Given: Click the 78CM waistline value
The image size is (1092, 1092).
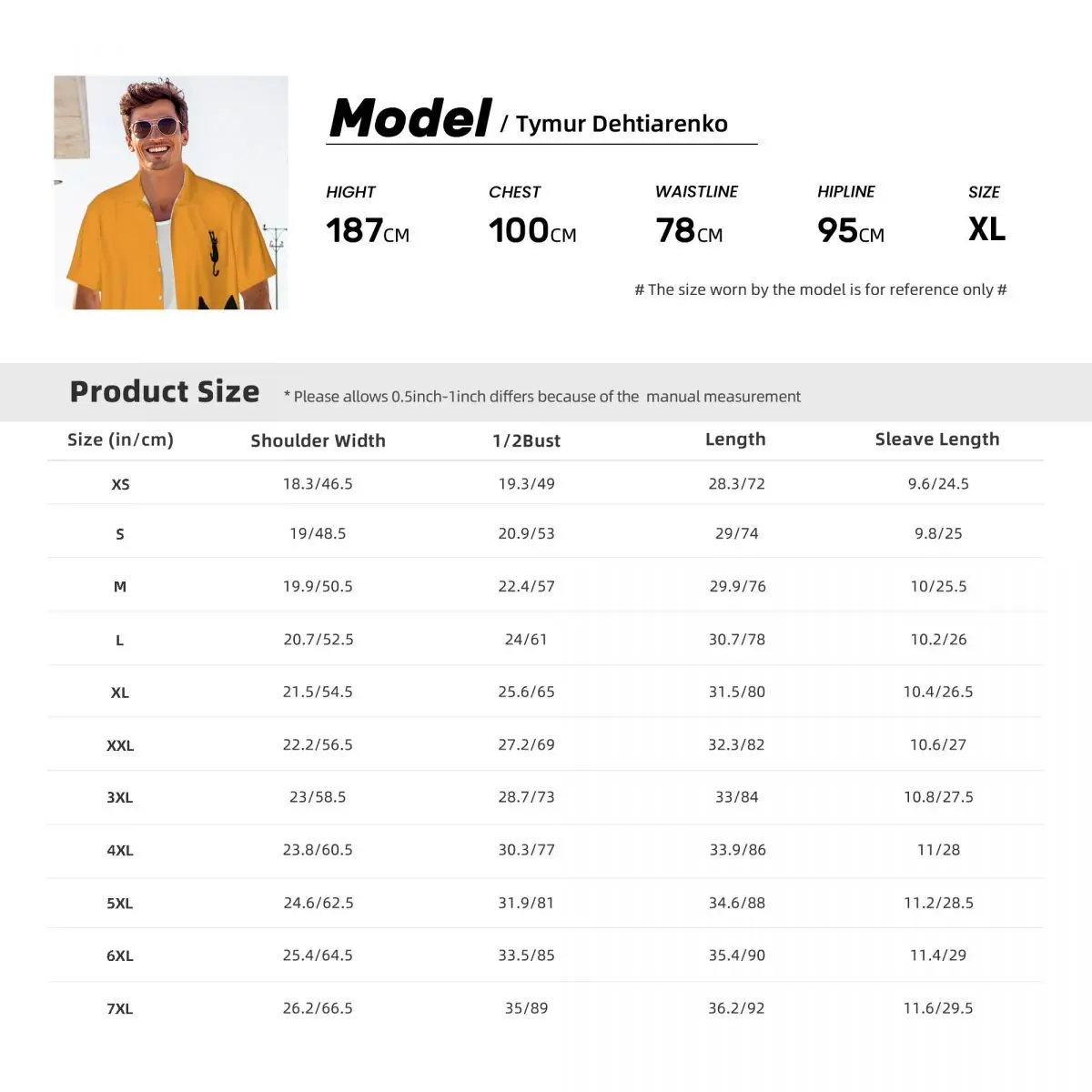Looking at the screenshot, I should pos(689,230).
